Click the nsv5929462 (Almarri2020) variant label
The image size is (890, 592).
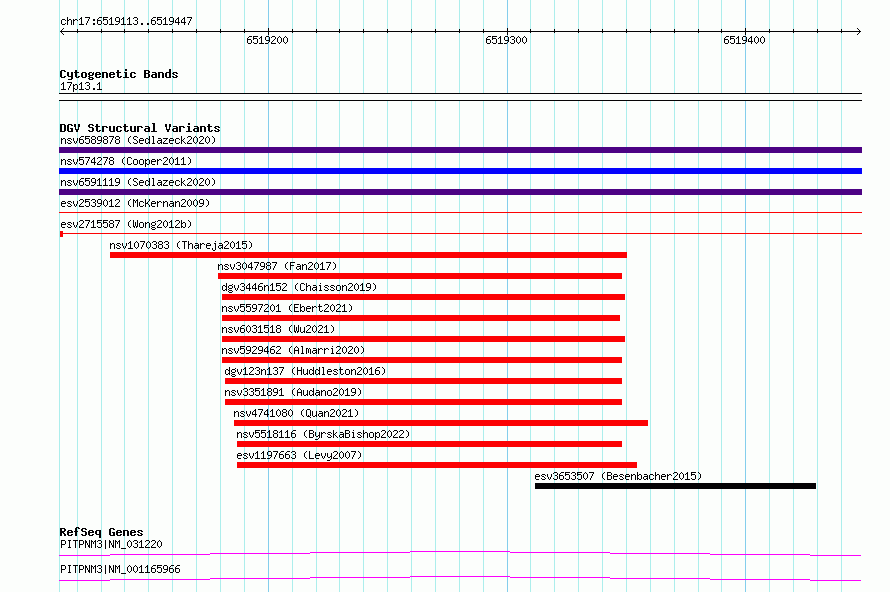coord(293,350)
